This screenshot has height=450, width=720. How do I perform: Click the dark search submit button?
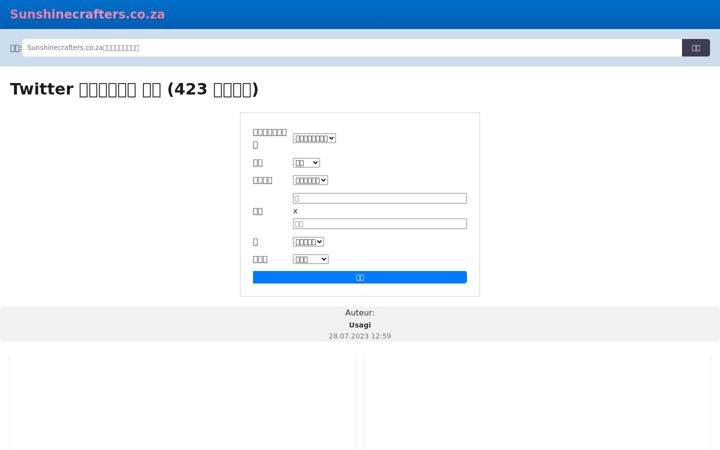pyautogui.click(x=696, y=48)
